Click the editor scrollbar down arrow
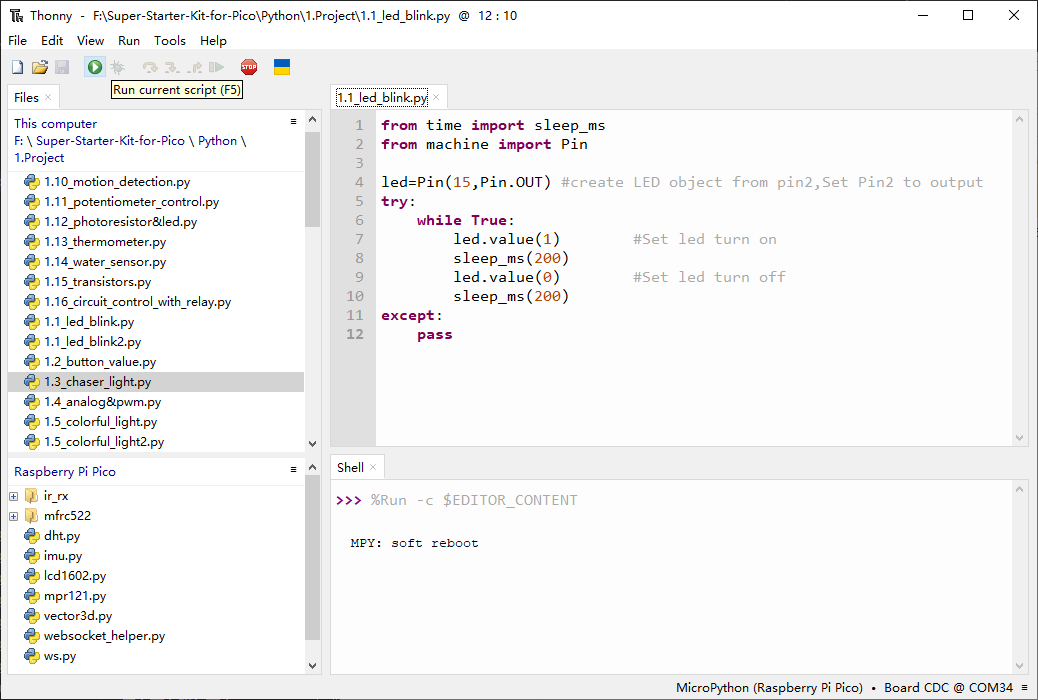 tap(1019, 438)
